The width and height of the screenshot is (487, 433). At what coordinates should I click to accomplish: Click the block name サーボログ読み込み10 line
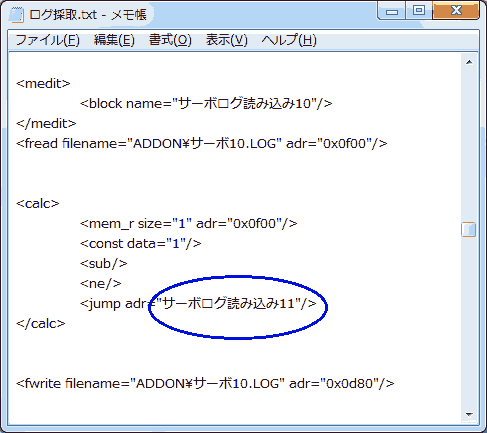point(206,104)
